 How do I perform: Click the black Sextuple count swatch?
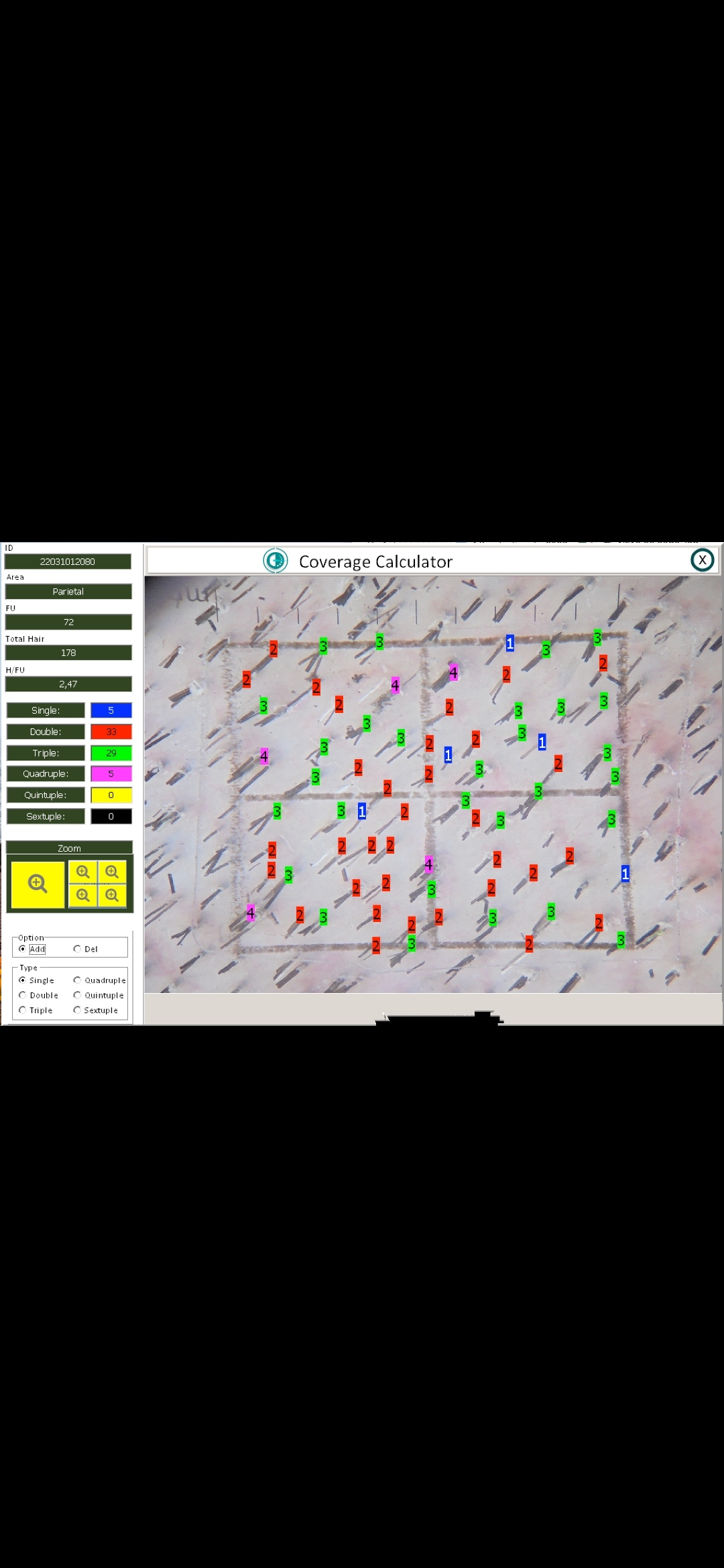point(111,816)
